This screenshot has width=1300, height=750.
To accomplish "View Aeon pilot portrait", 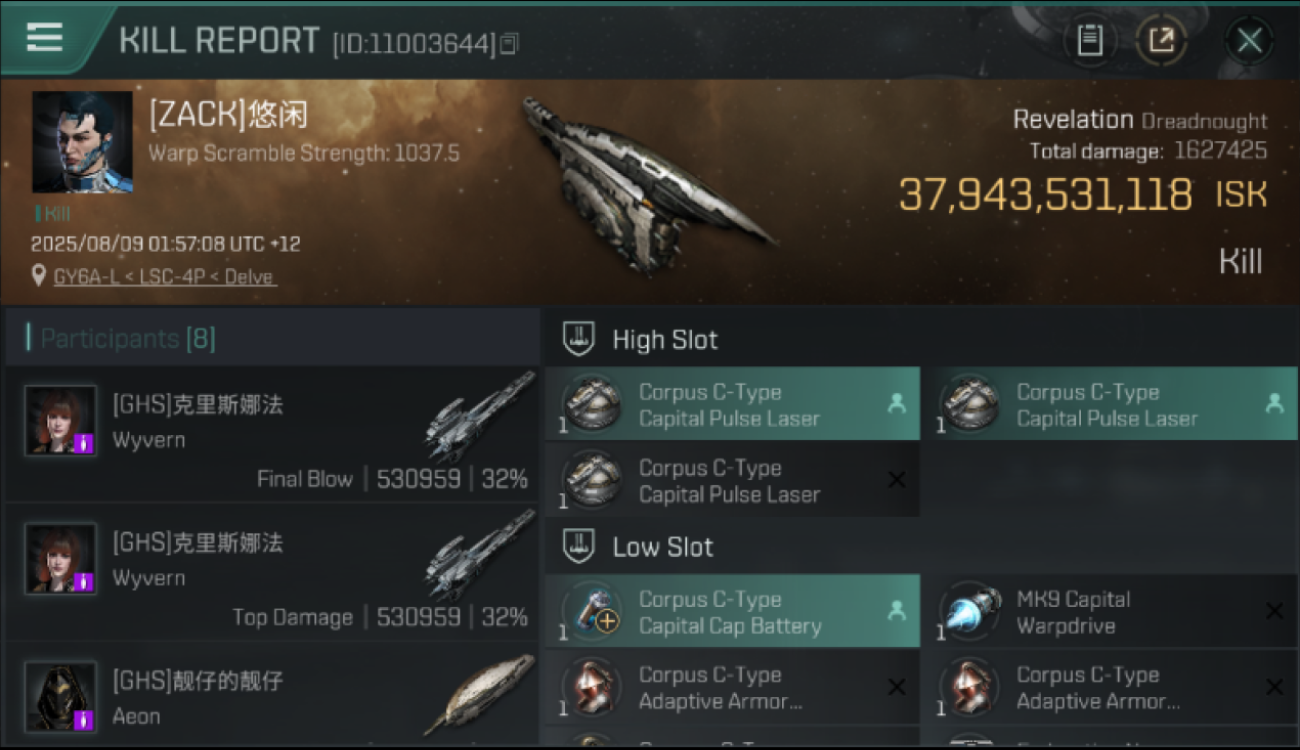I will 61,696.
